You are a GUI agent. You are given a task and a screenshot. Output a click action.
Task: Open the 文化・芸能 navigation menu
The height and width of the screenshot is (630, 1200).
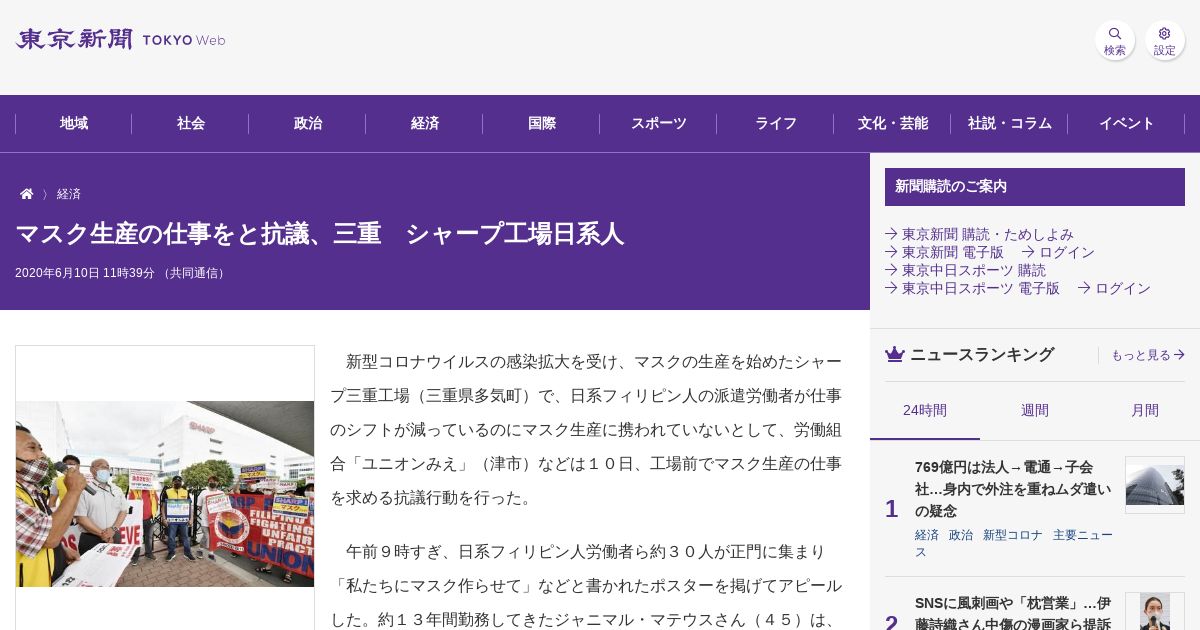tap(893, 123)
